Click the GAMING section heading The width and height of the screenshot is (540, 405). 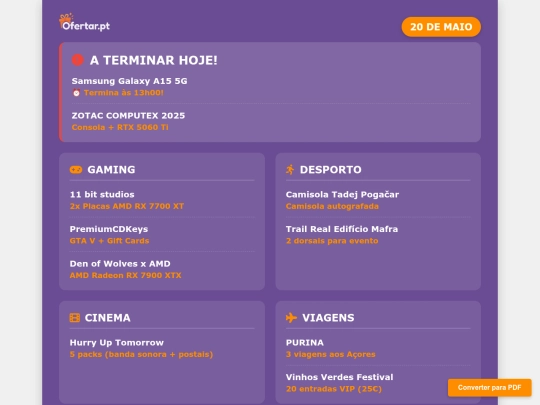point(111,169)
